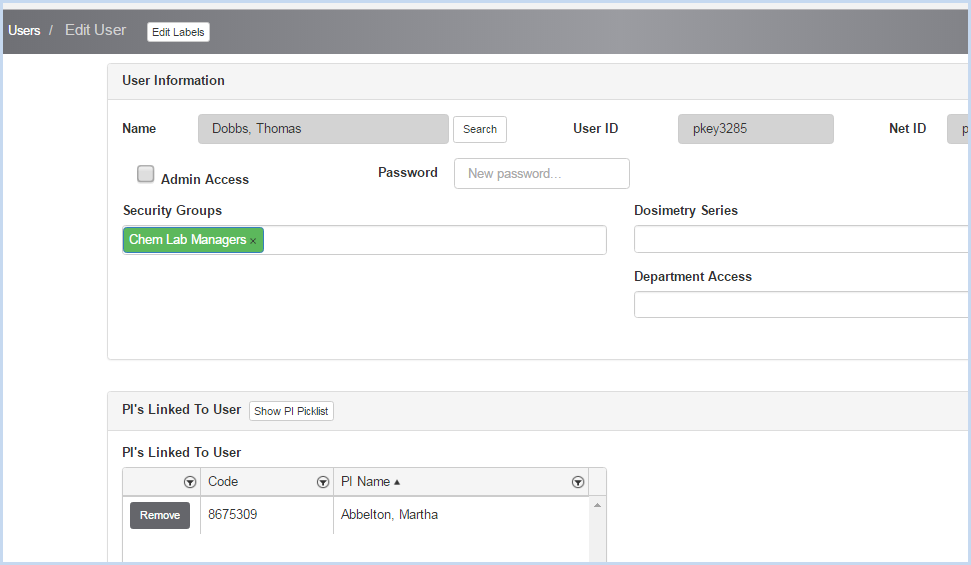Sort the table by PI Name header
Image resolution: width=971 pixels, height=565 pixels.
365,481
